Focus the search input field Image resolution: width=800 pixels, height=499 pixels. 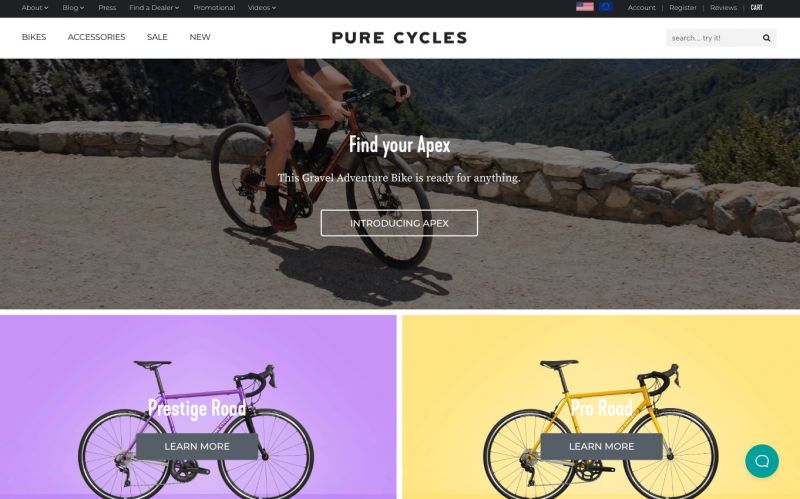(x=713, y=38)
